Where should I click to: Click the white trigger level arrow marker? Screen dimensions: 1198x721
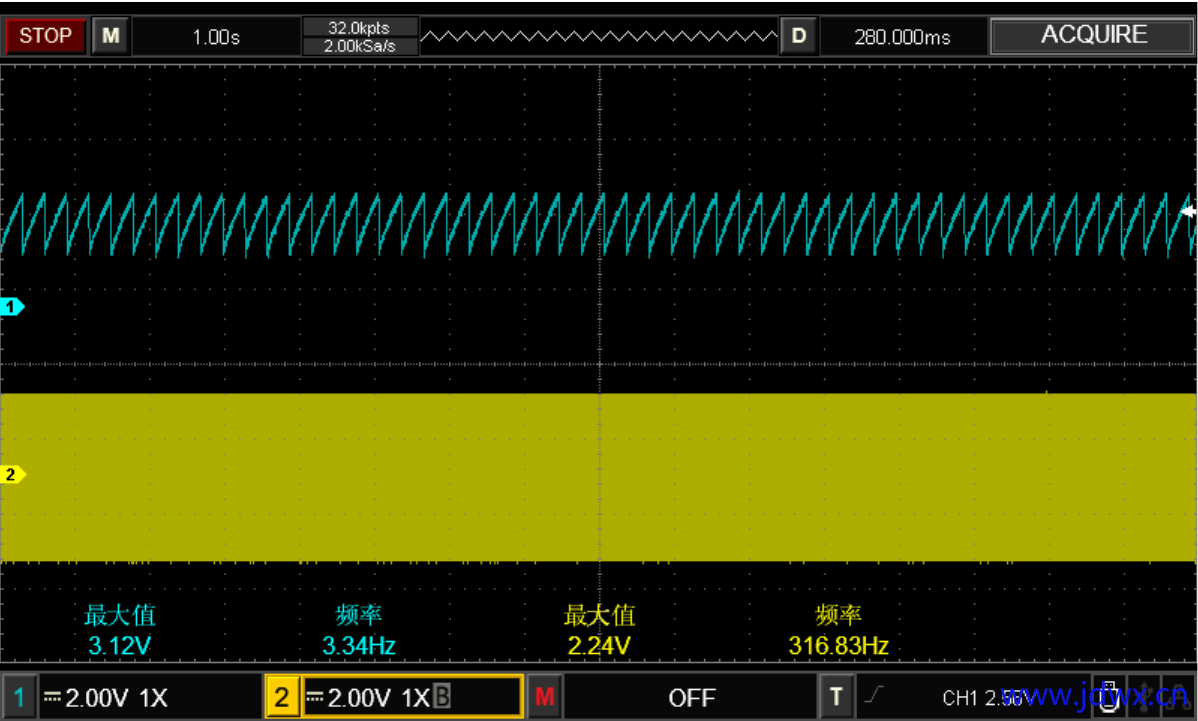(1189, 212)
